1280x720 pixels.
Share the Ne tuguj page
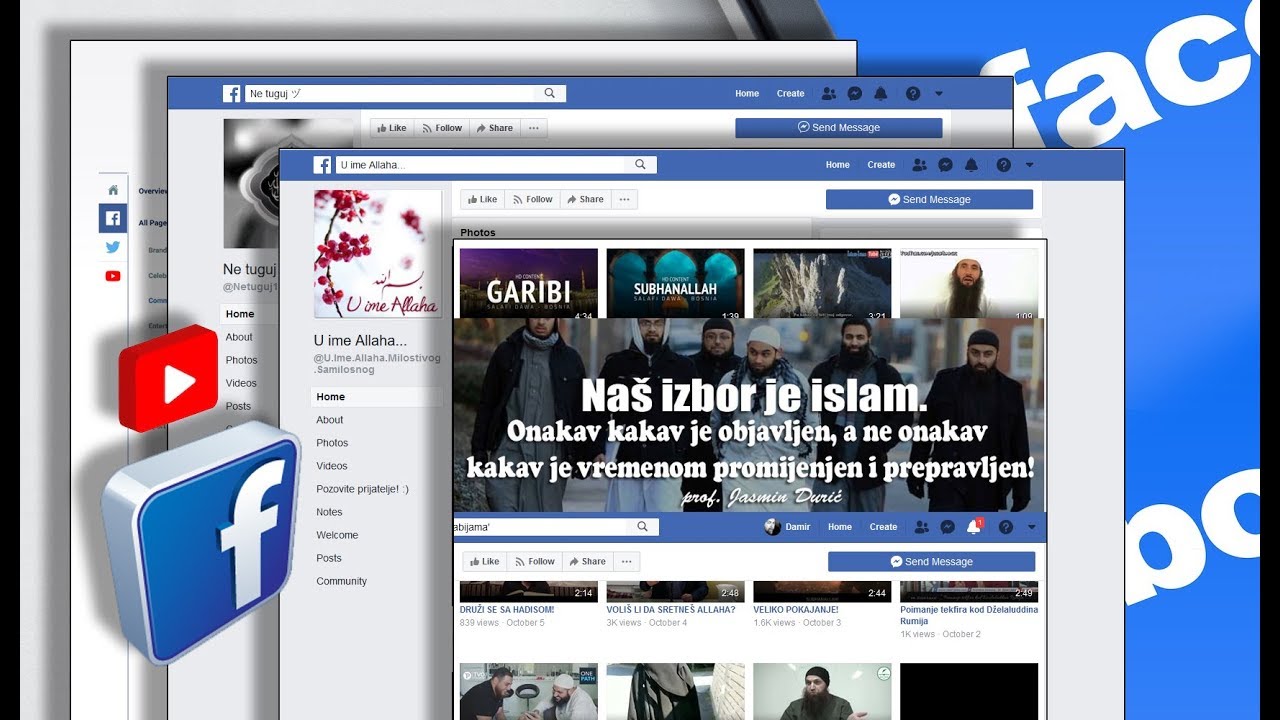pos(494,128)
